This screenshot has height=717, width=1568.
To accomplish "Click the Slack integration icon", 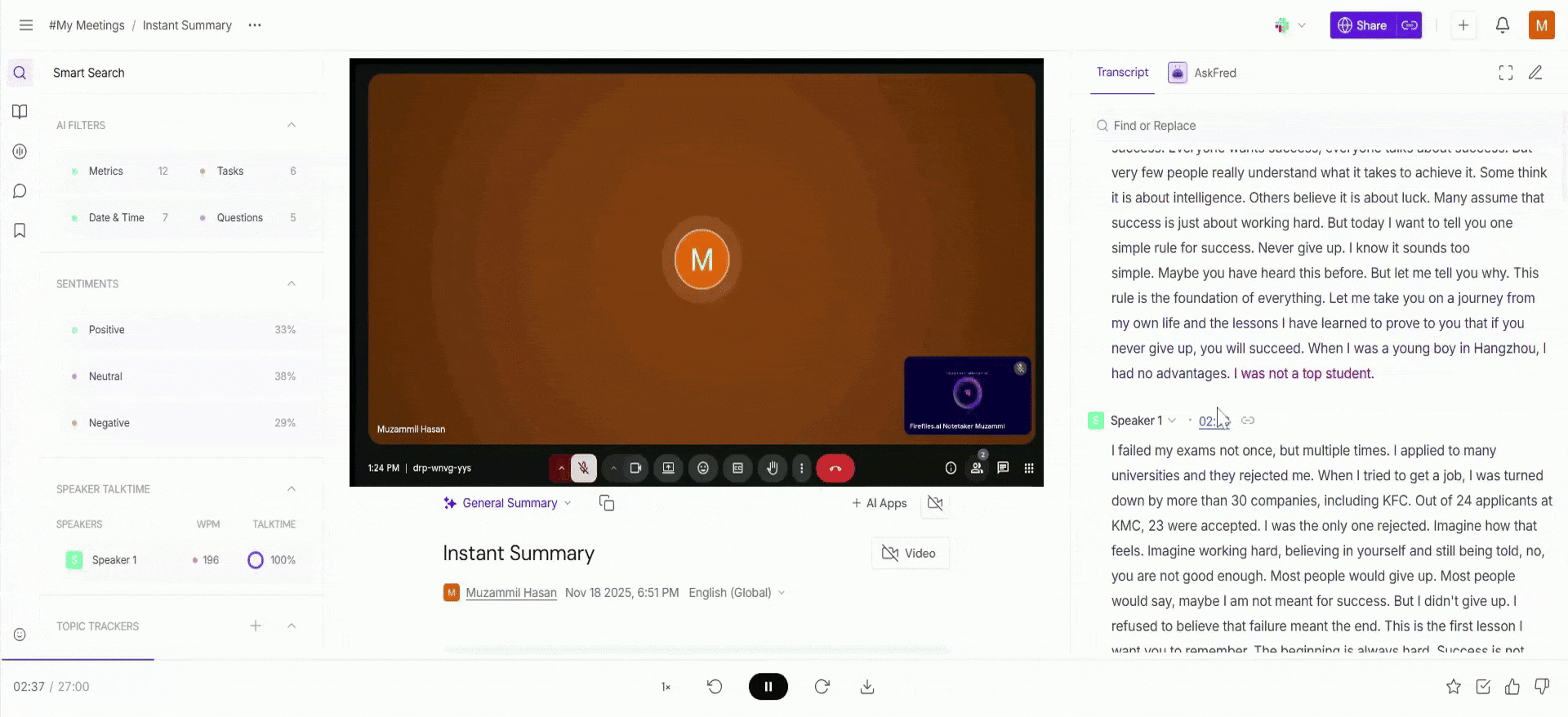I will click(x=1282, y=25).
